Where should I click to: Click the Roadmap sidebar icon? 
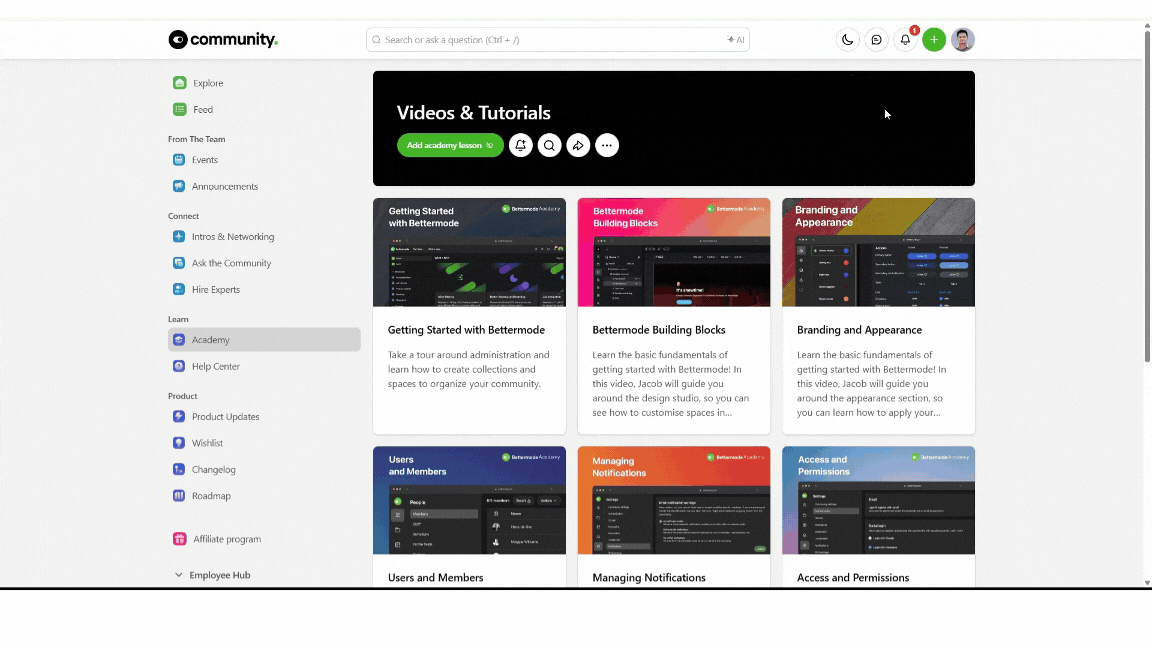tap(179, 496)
